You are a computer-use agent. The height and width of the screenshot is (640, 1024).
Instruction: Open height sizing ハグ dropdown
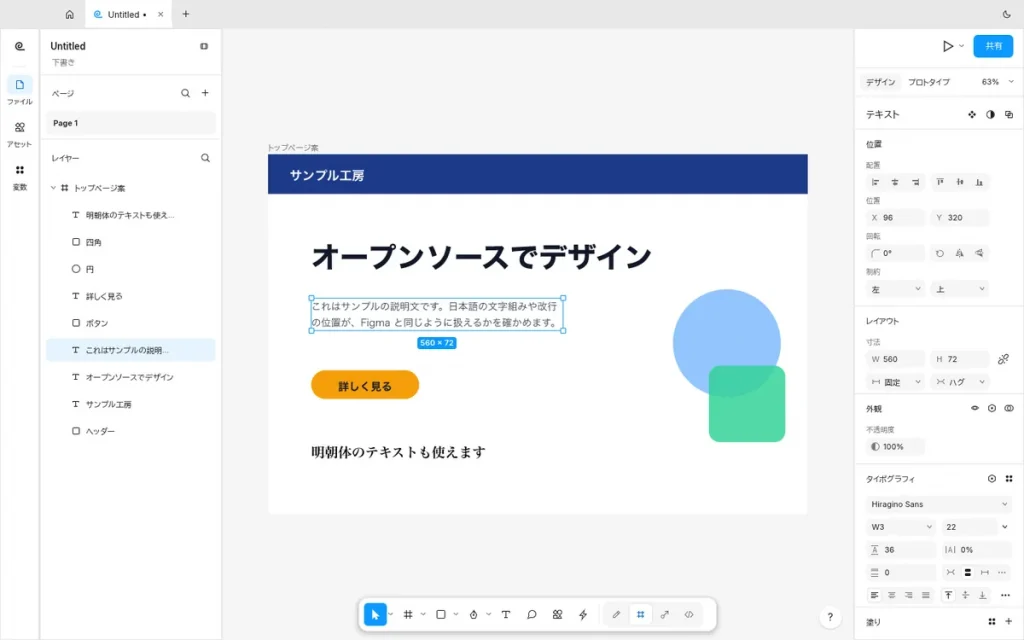[x=960, y=382]
